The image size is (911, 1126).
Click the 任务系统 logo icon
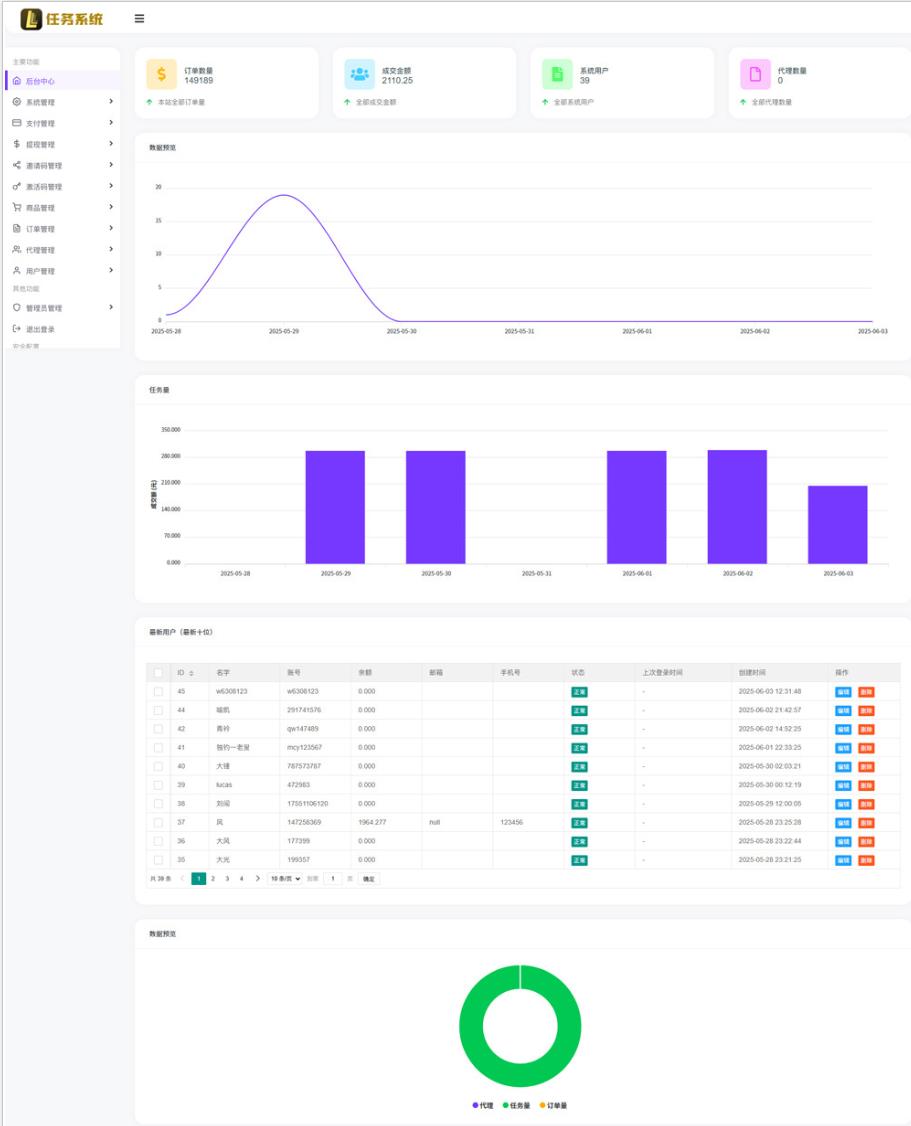(31, 18)
